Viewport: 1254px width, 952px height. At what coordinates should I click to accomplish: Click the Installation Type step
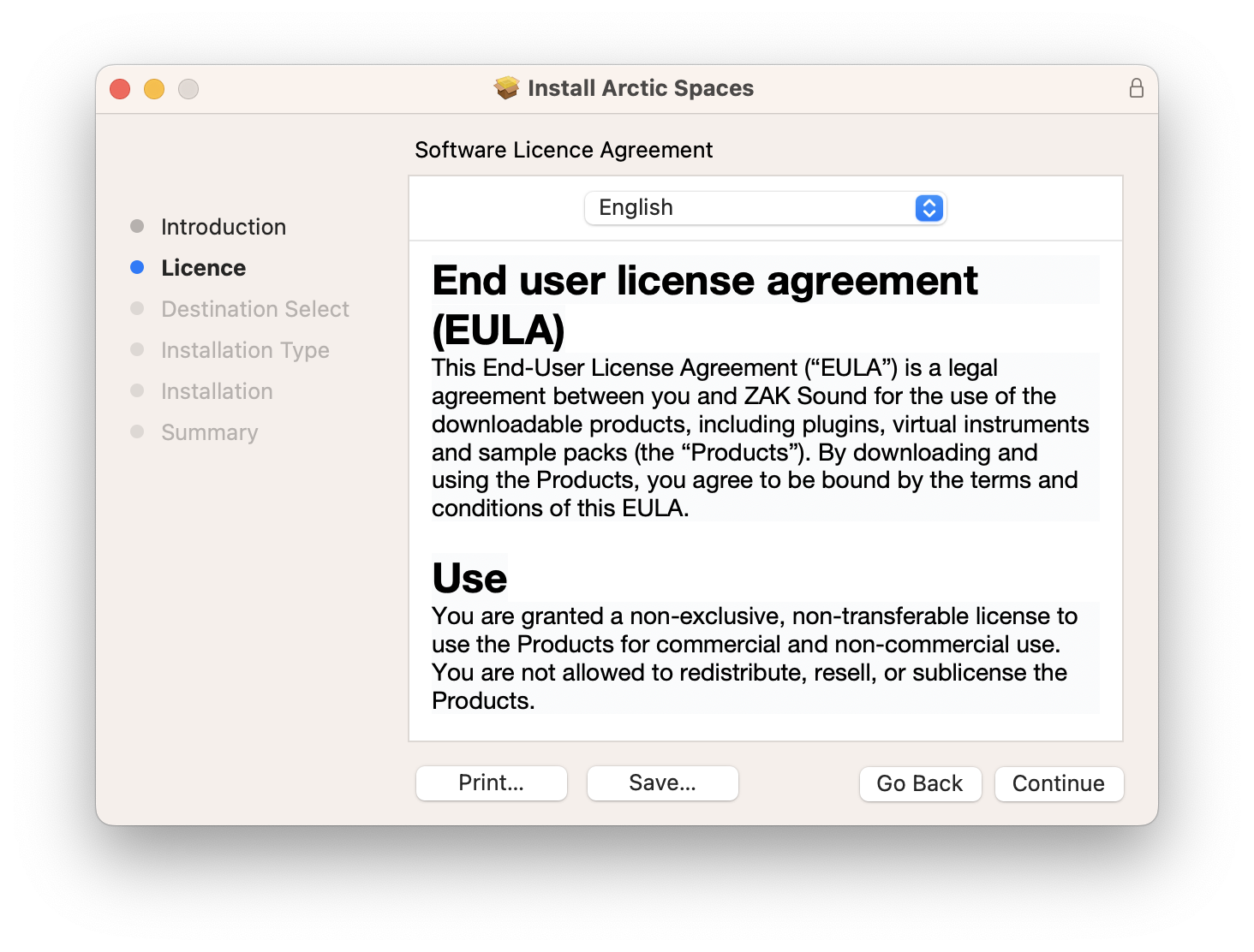pos(245,350)
